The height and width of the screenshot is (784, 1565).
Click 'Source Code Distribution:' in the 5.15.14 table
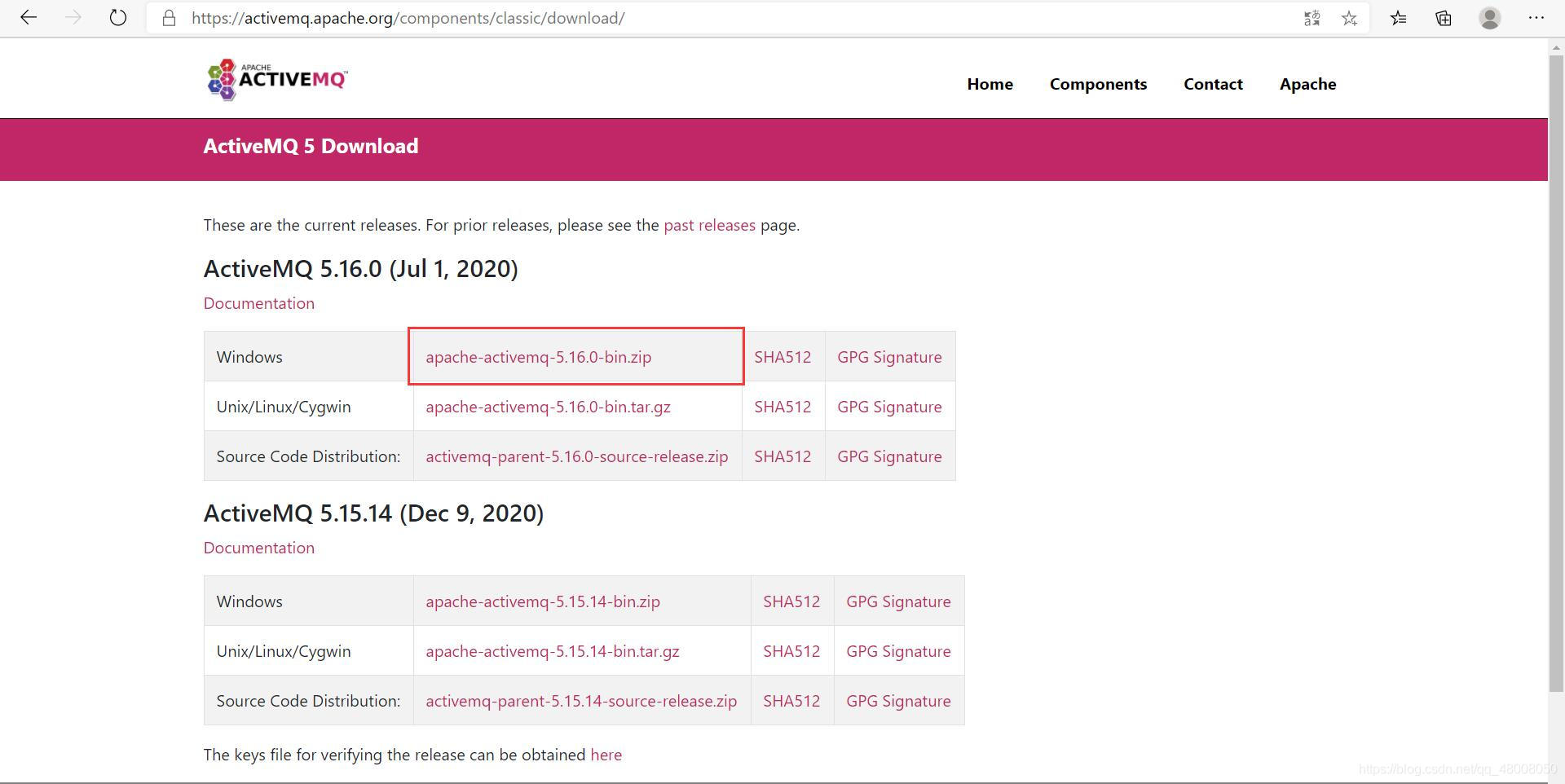(308, 701)
